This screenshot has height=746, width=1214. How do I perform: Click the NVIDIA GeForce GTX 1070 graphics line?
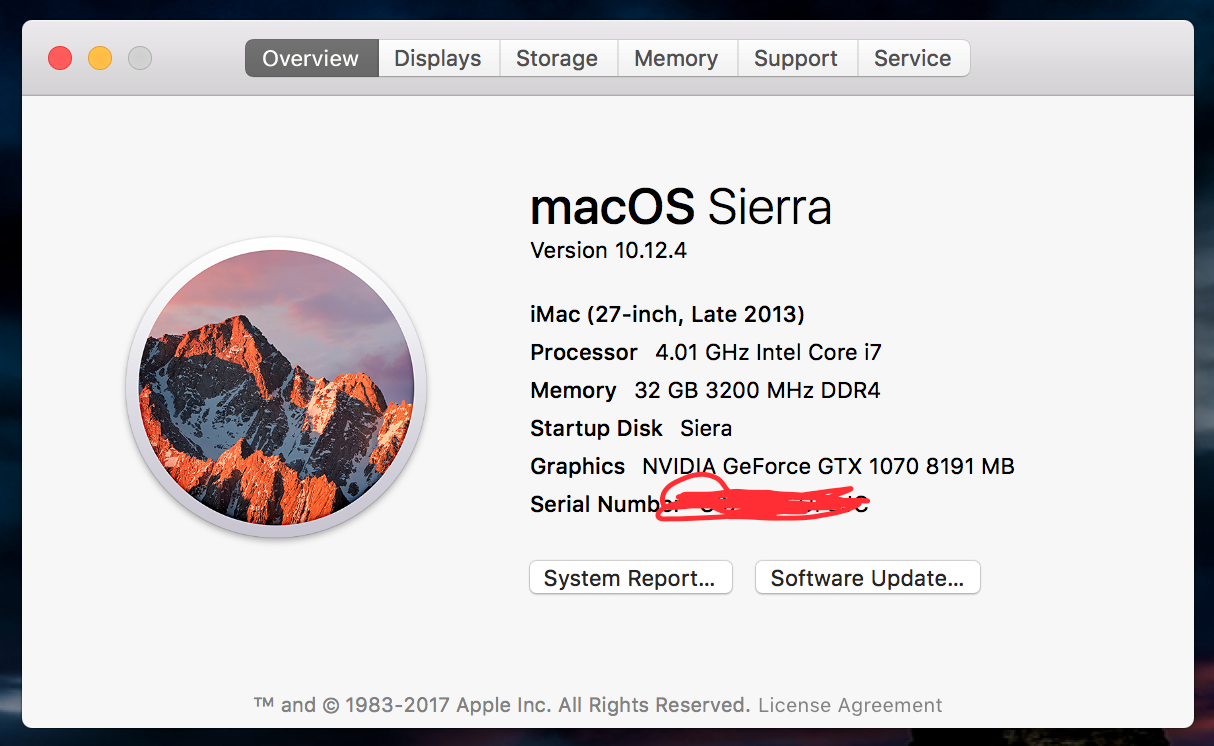click(x=772, y=466)
